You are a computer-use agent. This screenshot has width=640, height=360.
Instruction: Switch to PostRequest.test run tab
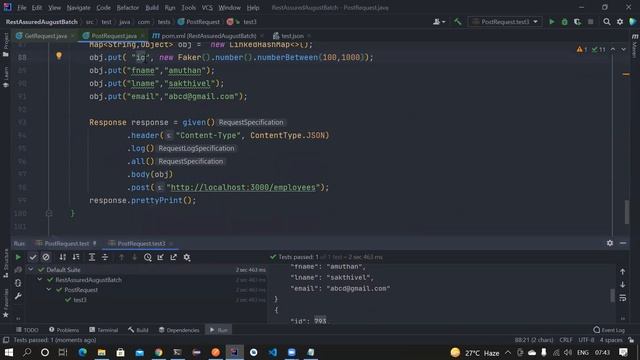pos(66,244)
